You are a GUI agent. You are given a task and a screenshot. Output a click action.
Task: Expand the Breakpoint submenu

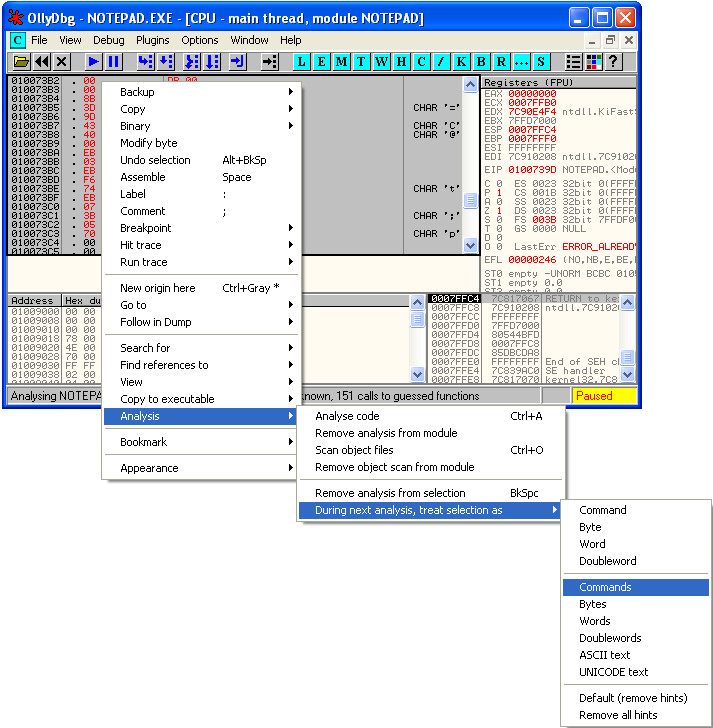201,228
